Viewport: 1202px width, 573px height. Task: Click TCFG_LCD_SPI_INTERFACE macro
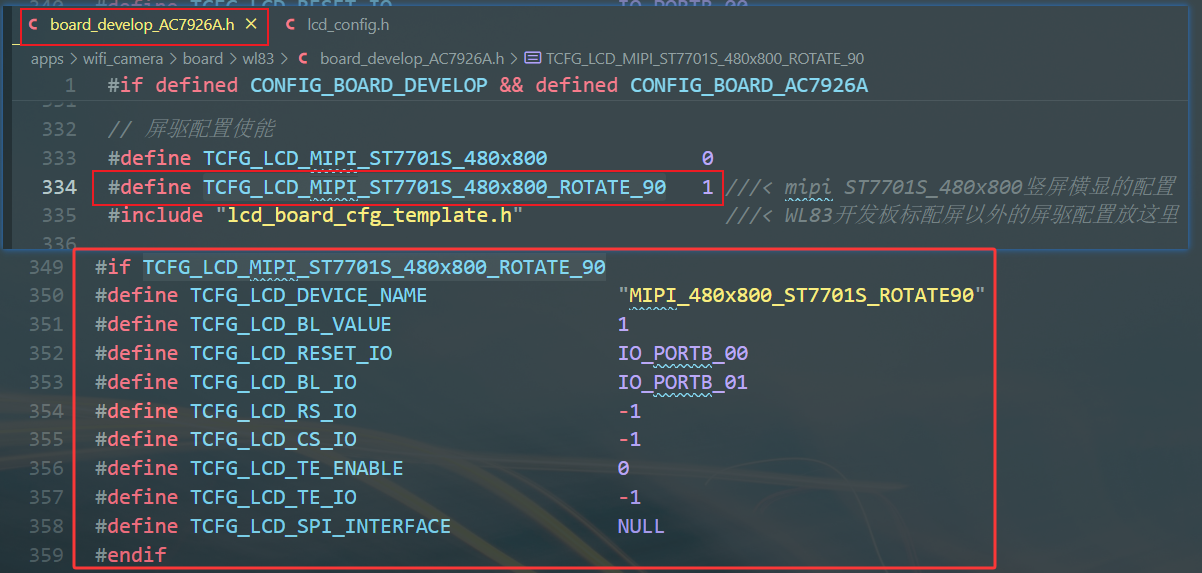[321, 526]
